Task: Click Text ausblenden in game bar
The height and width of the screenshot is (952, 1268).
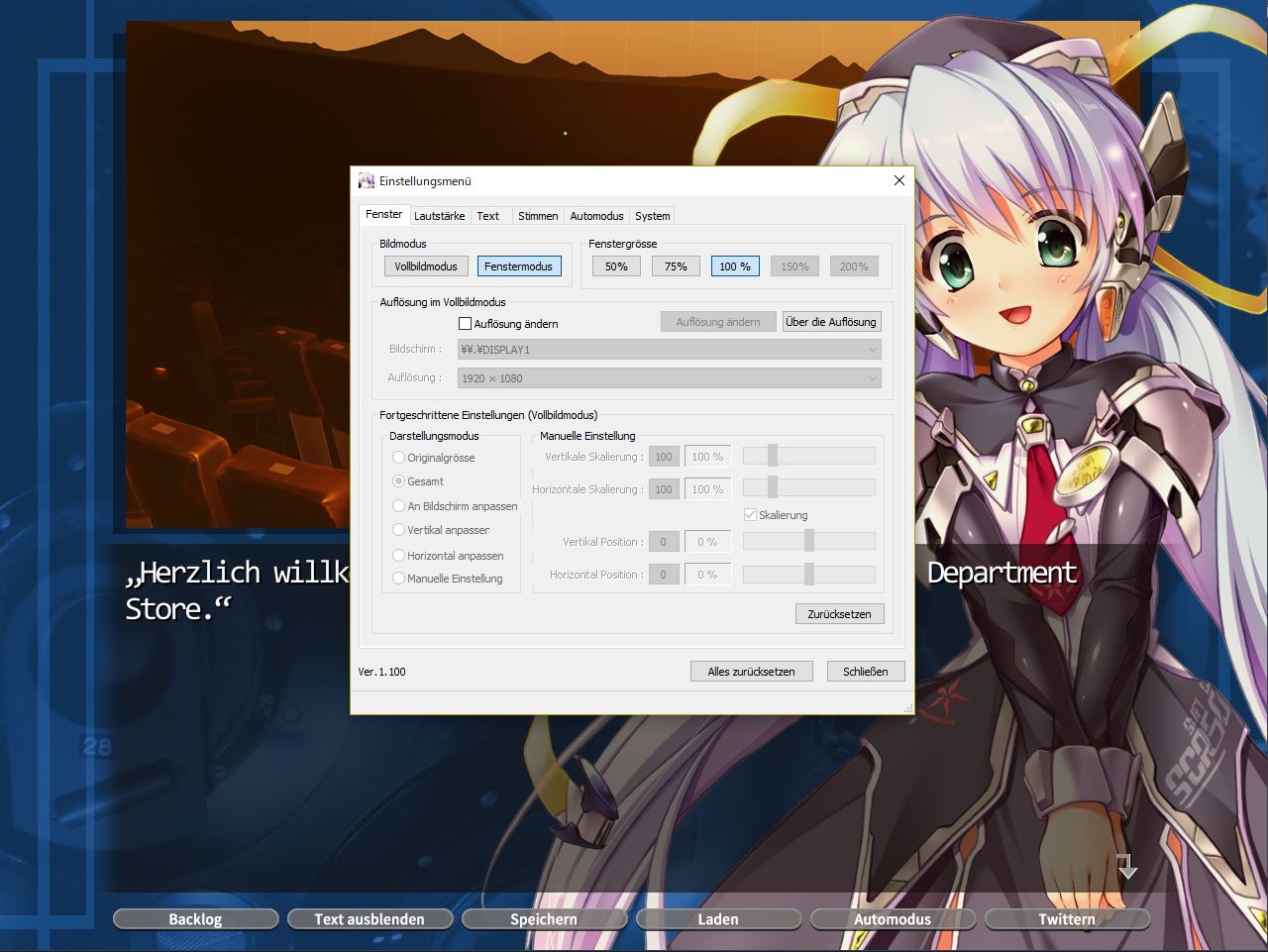Action: click(x=370, y=919)
